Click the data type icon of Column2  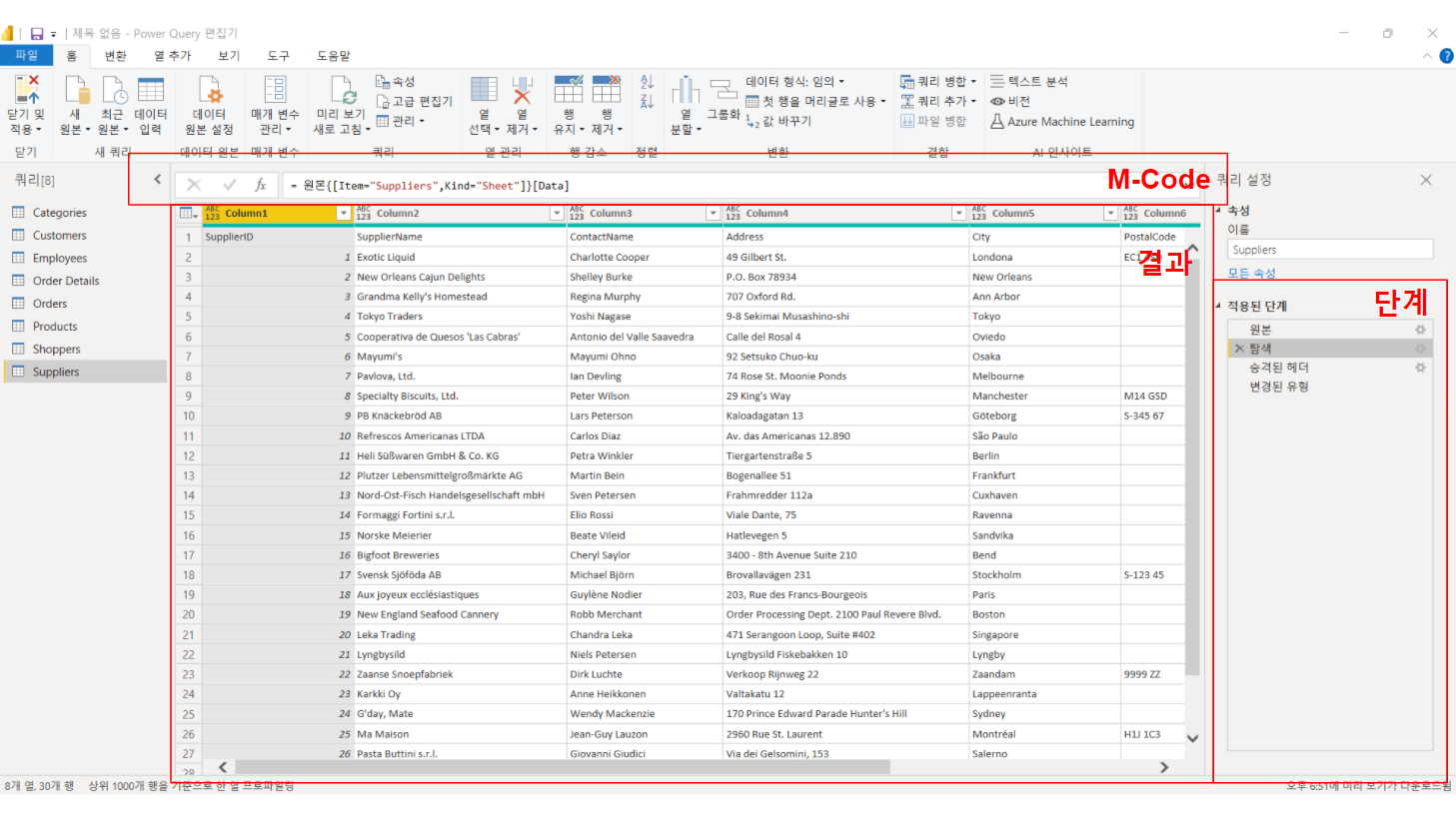pyautogui.click(x=363, y=213)
